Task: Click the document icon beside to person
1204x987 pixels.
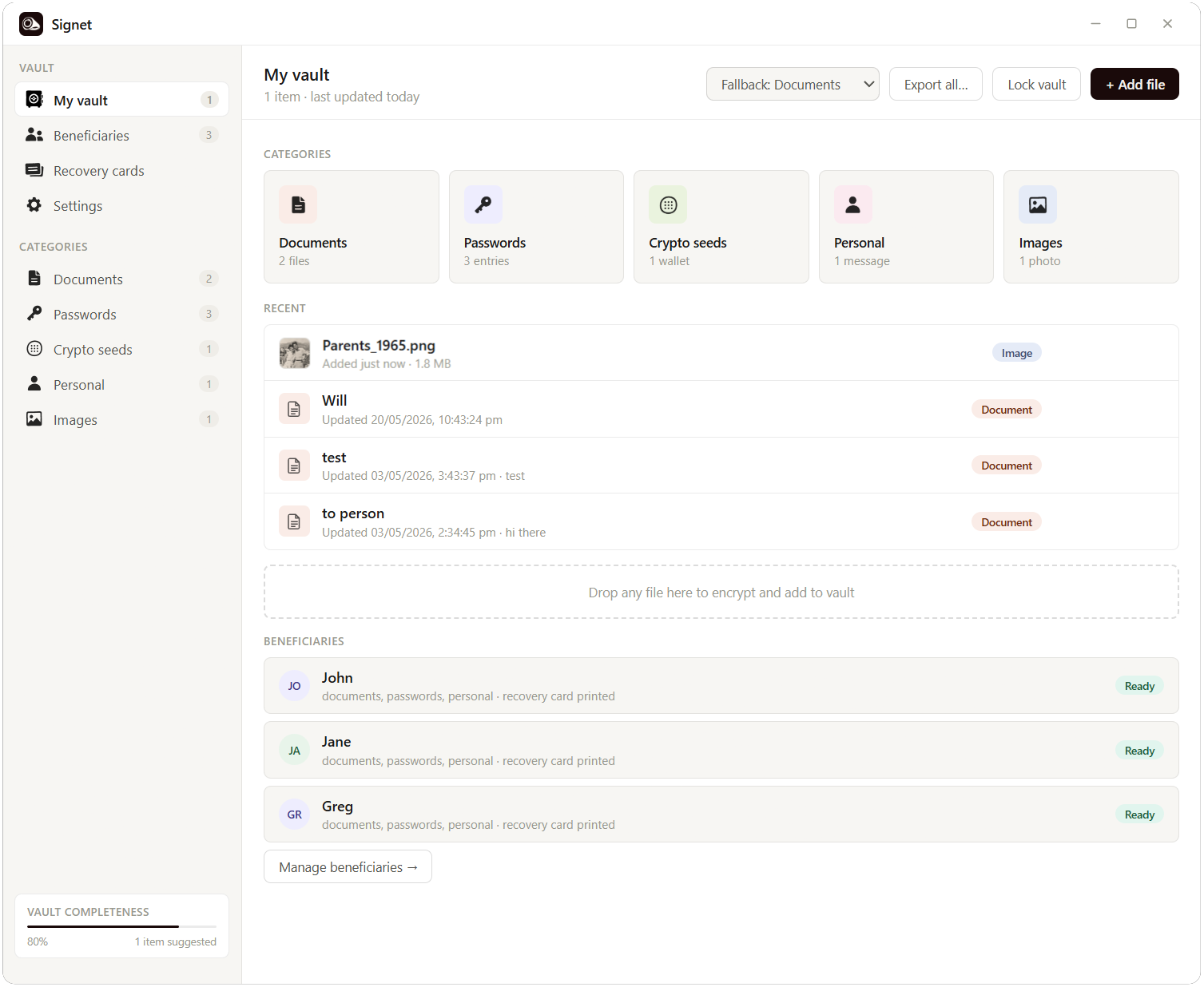Action: point(294,521)
